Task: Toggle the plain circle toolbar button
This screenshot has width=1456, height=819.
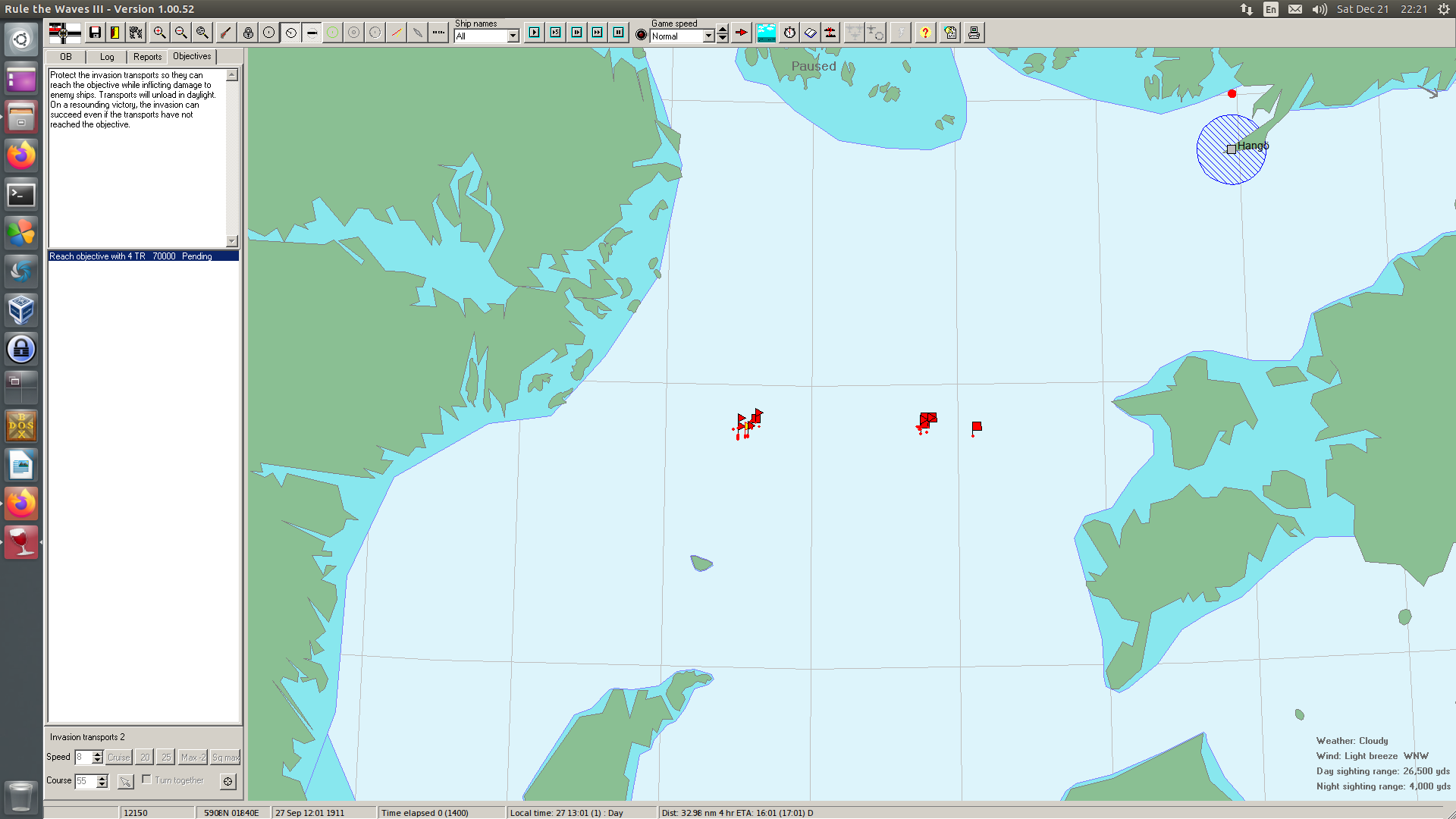Action: pyautogui.click(x=269, y=33)
